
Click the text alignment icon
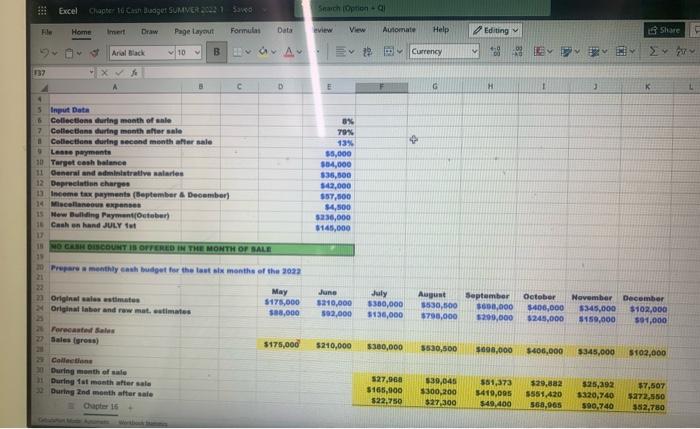(340, 52)
